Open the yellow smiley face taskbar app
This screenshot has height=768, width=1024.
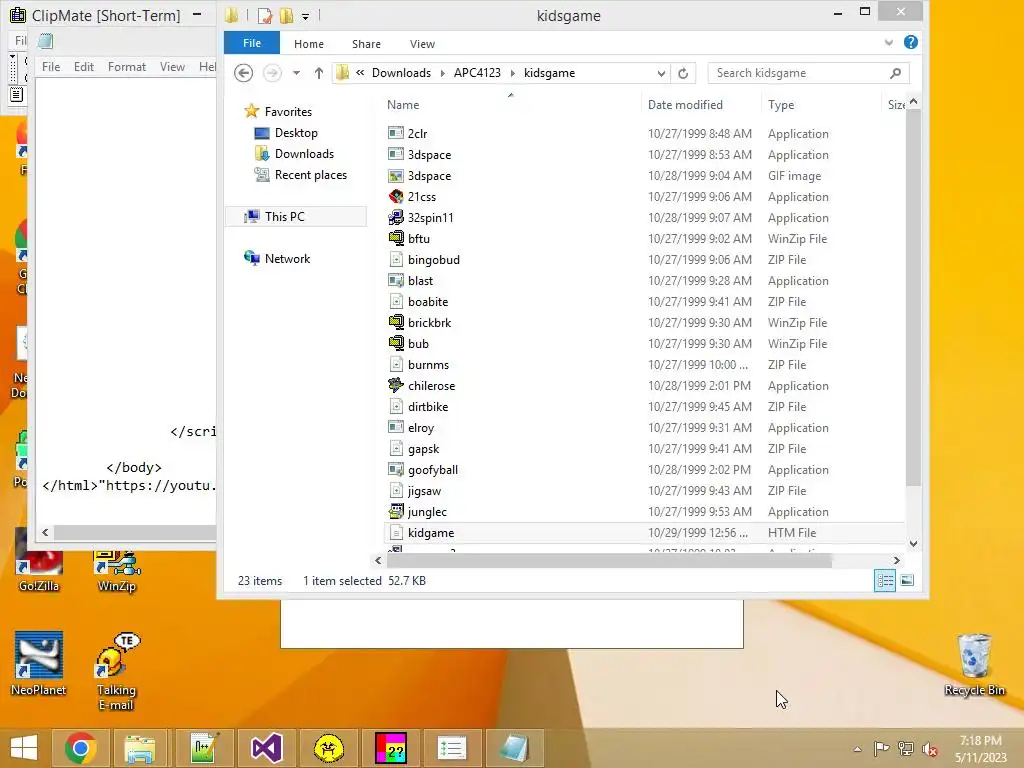(x=328, y=748)
